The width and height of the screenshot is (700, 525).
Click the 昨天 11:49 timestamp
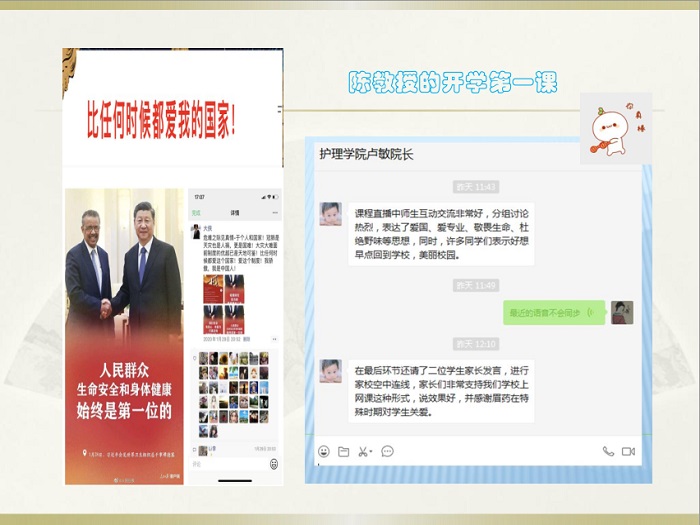[476, 285]
